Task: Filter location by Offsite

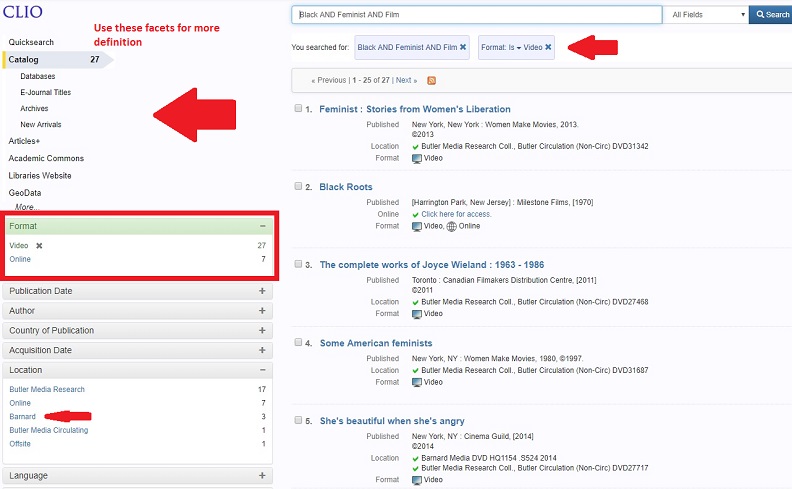Action: click(20, 444)
